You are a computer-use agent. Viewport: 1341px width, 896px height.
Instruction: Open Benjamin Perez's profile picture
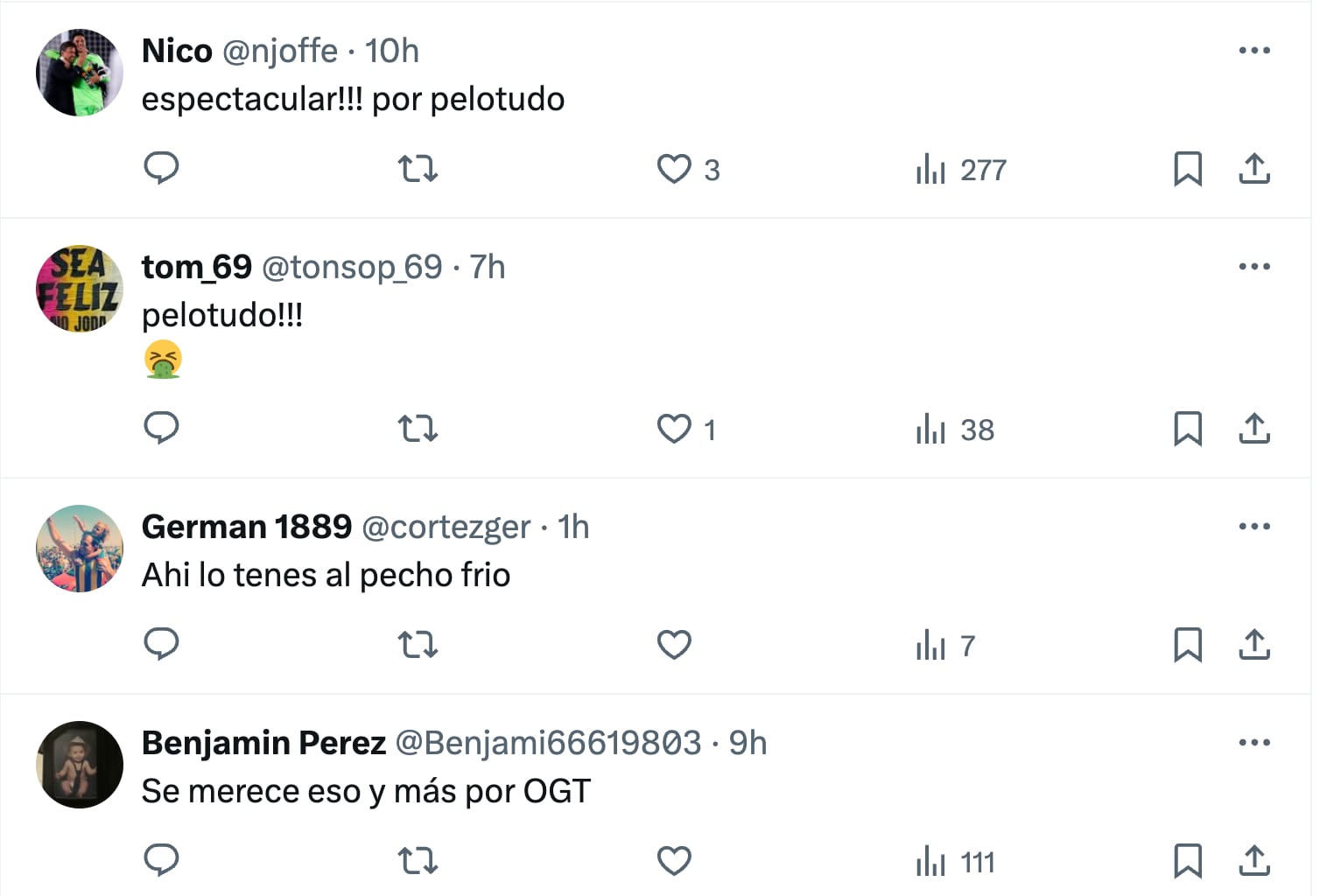(x=80, y=764)
